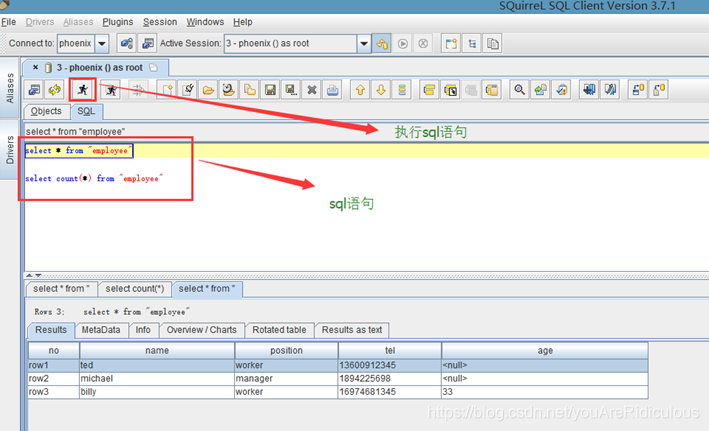Select the Results tab
Screen dimensions: 709x431
tap(51, 330)
